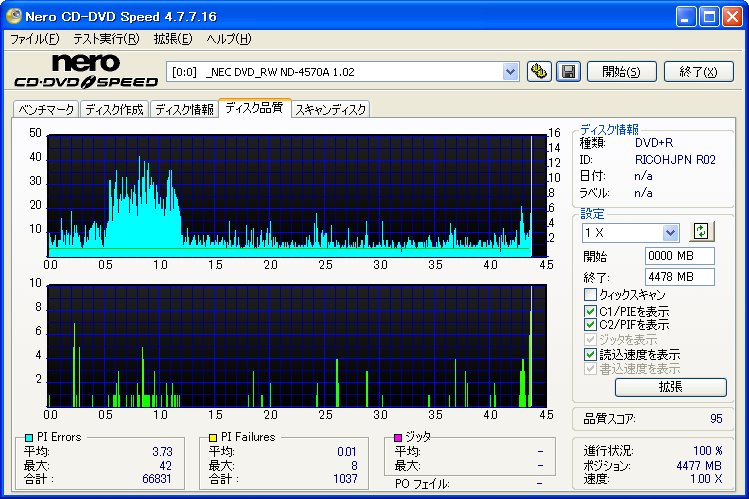Viewport: 749px width, 499px height.
Task: Click the grayed ジッタを表示 checkbox
Action: pyautogui.click(x=590, y=340)
